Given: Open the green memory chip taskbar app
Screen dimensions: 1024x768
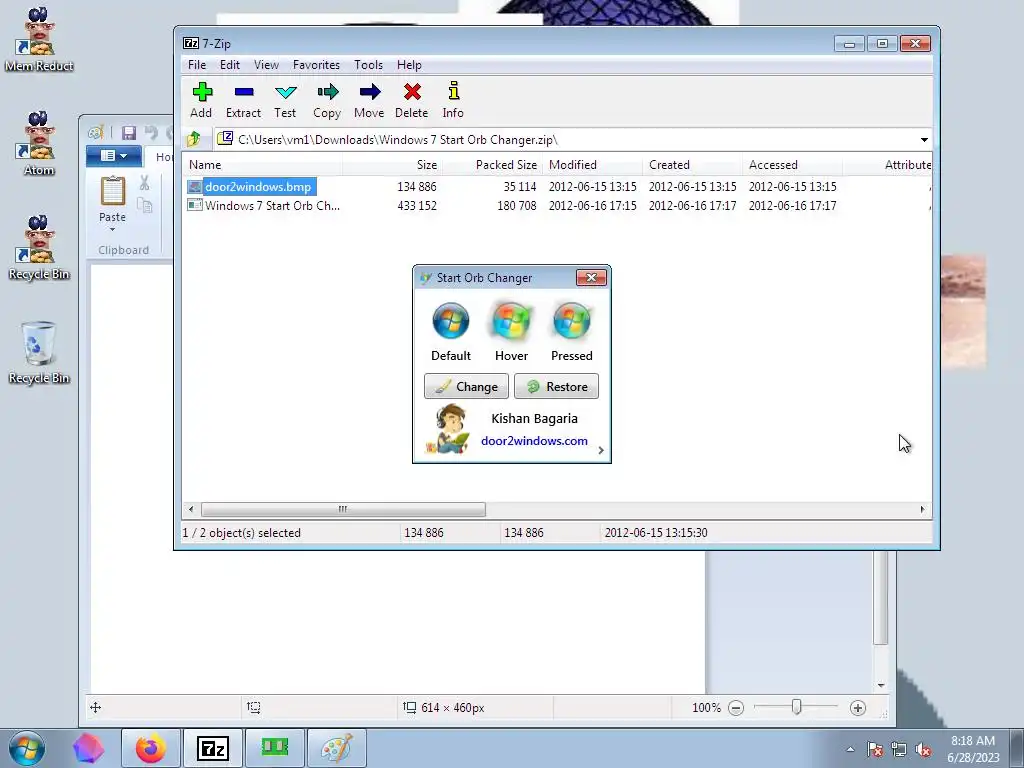Looking at the screenshot, I should 275,748.
